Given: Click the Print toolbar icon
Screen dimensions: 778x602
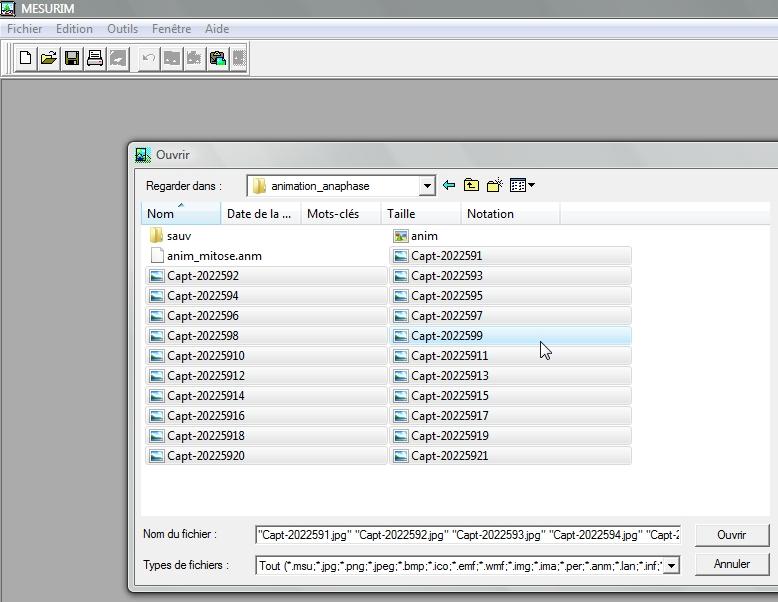Looking at the screenshot, I should pos(95,59).
